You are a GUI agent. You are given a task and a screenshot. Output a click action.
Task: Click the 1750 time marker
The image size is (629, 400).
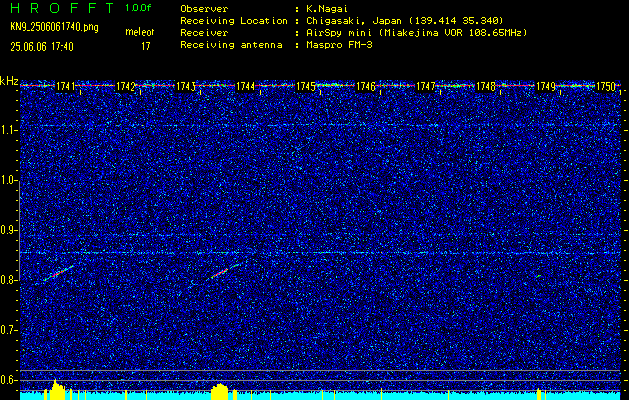(x=606, y=86)
